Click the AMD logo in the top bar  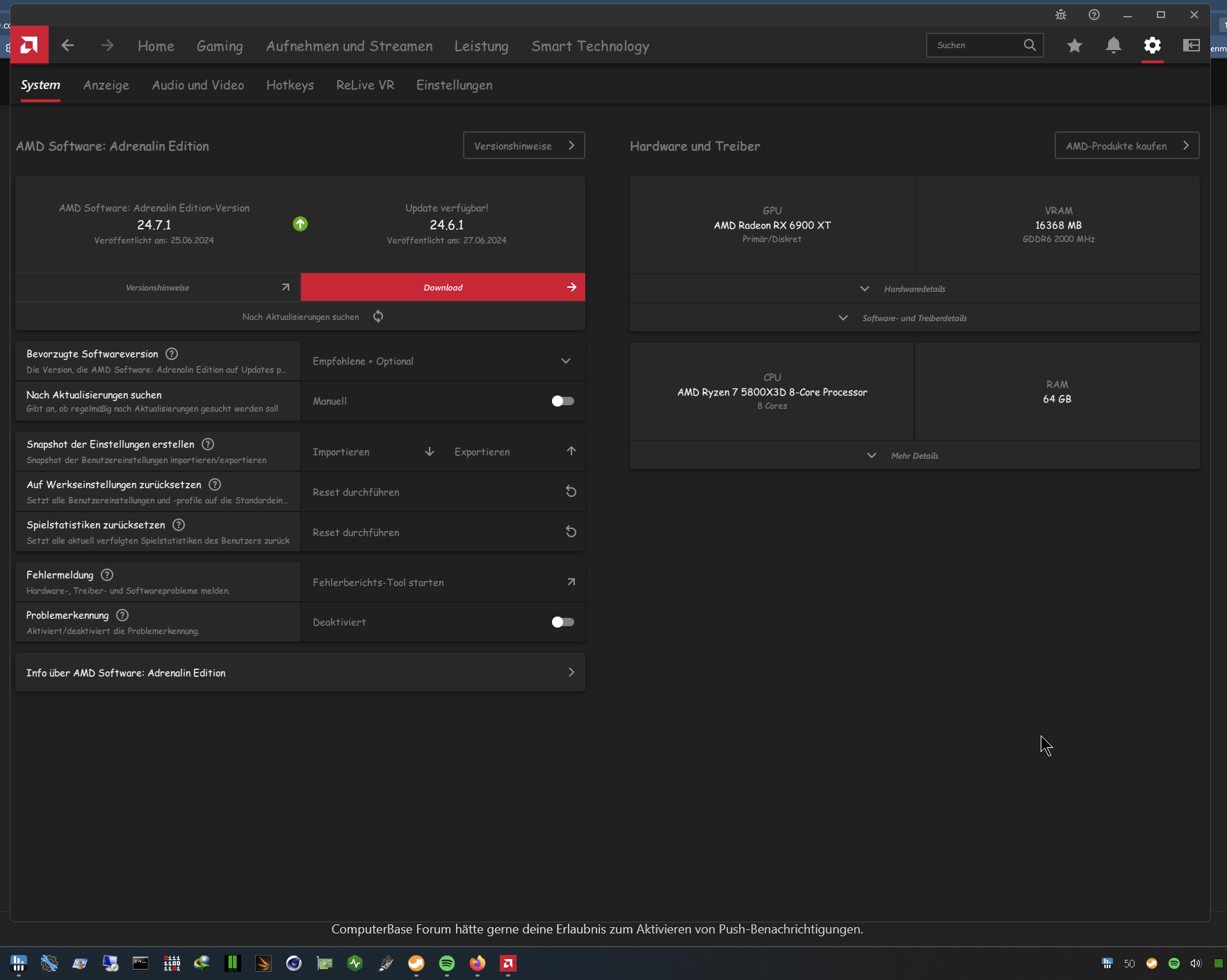pos(29,45)
